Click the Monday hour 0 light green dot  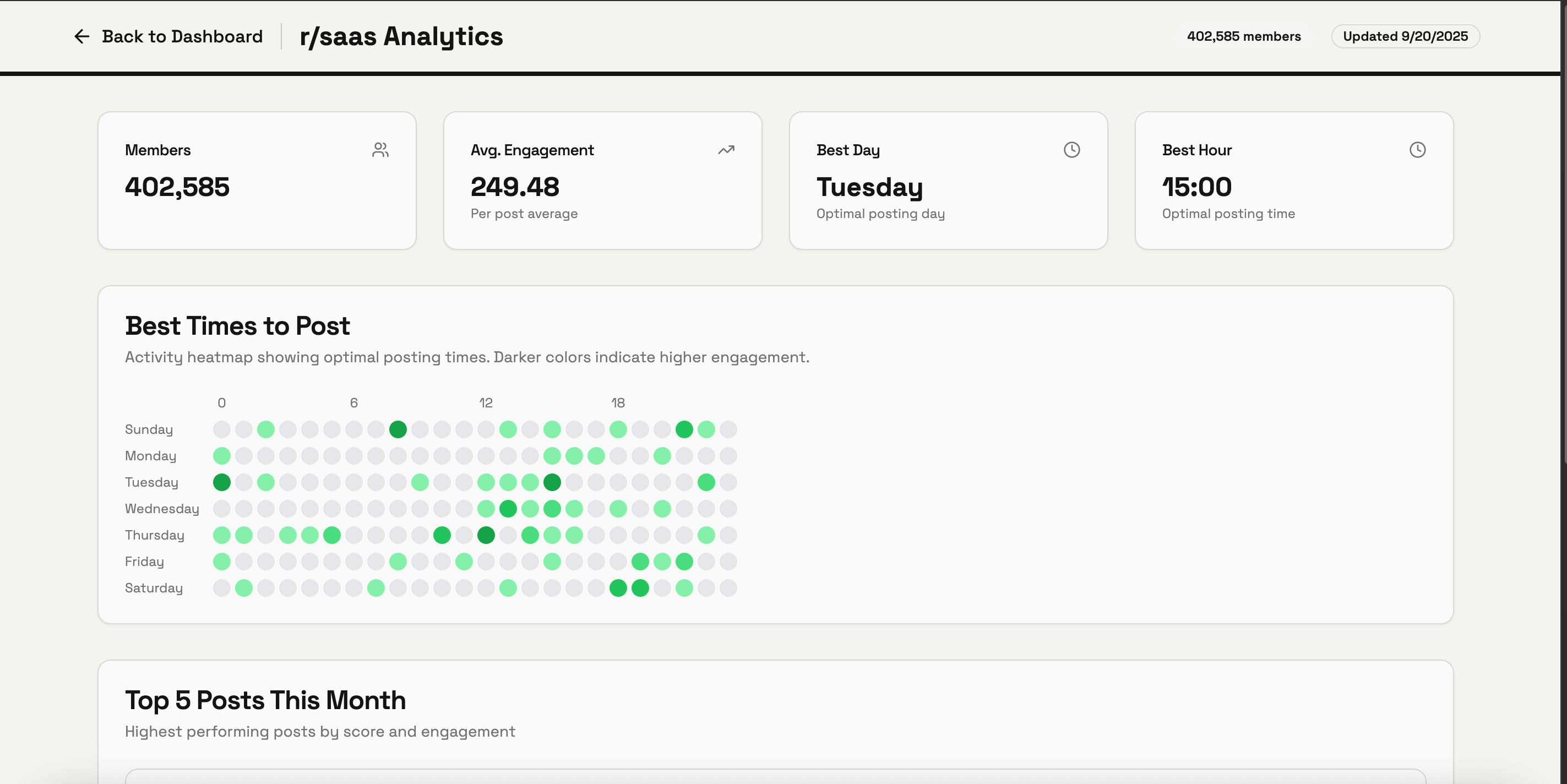coord(221,455)
